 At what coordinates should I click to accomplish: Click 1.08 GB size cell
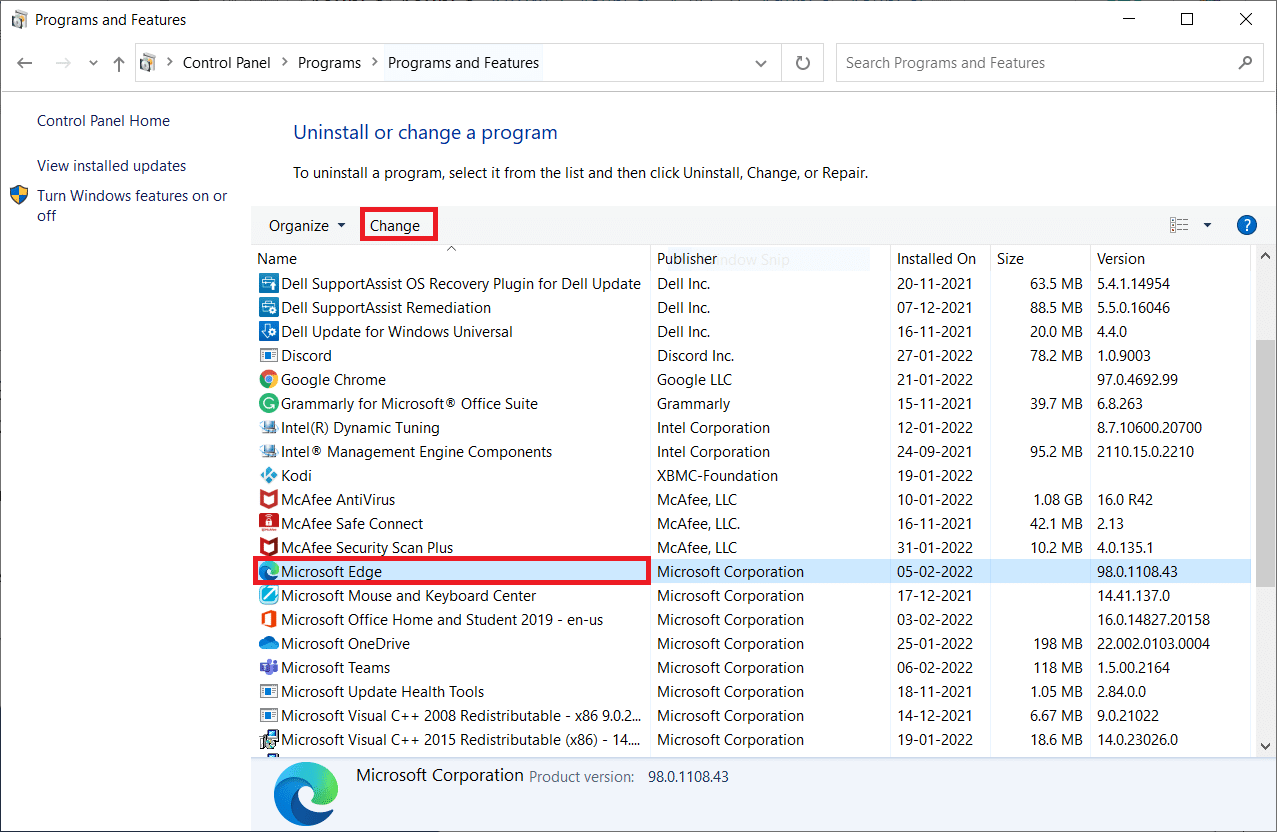pos(1056,500)
